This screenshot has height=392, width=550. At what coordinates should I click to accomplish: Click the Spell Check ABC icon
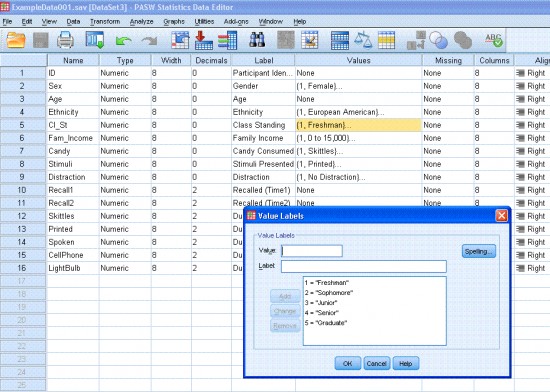494,40
